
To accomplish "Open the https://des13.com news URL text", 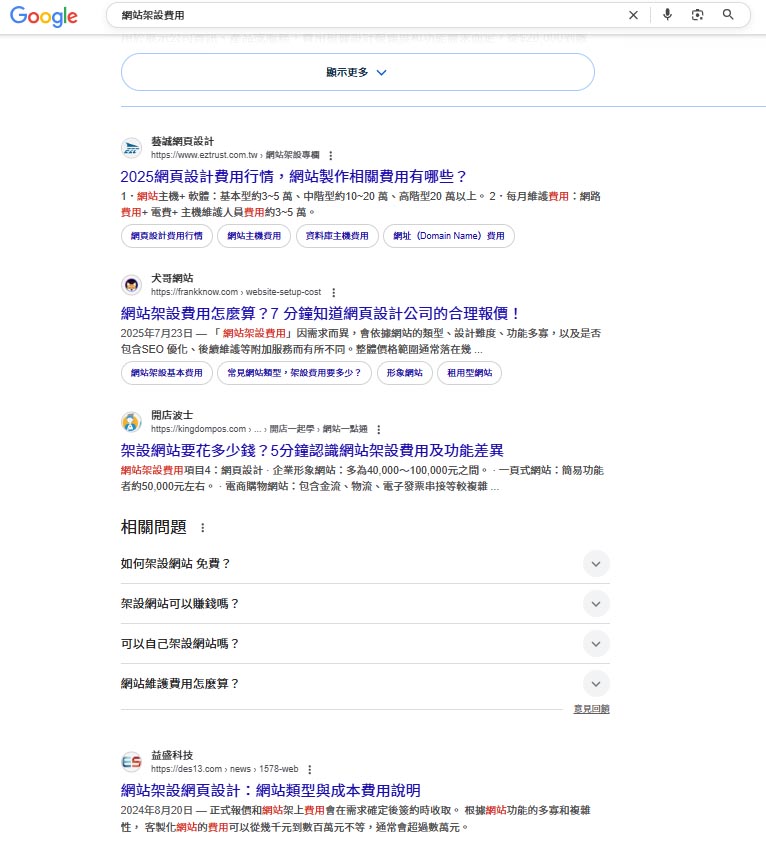I will point(224,769).
